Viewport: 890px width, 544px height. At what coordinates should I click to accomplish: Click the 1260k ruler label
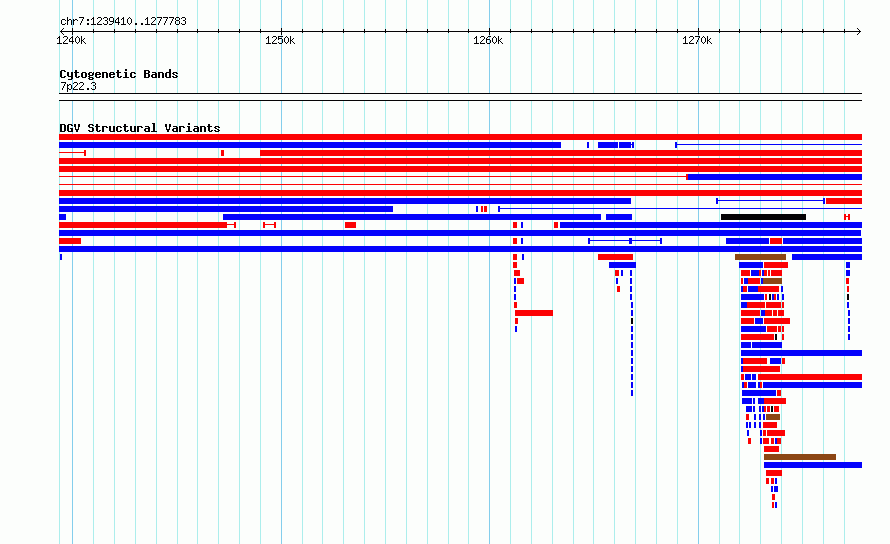tap(488, 40)
